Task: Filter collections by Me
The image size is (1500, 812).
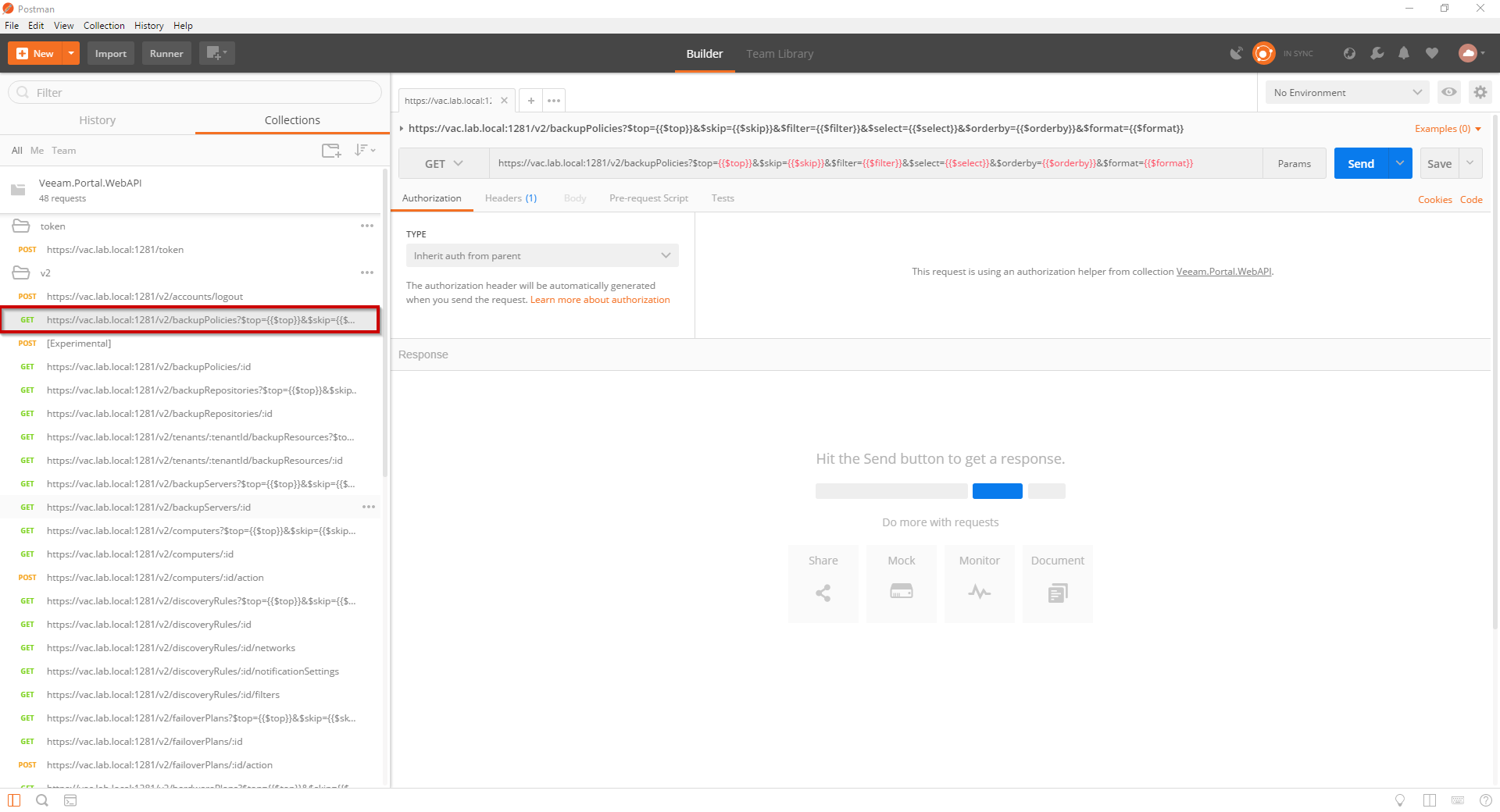Action: (37, 151)
